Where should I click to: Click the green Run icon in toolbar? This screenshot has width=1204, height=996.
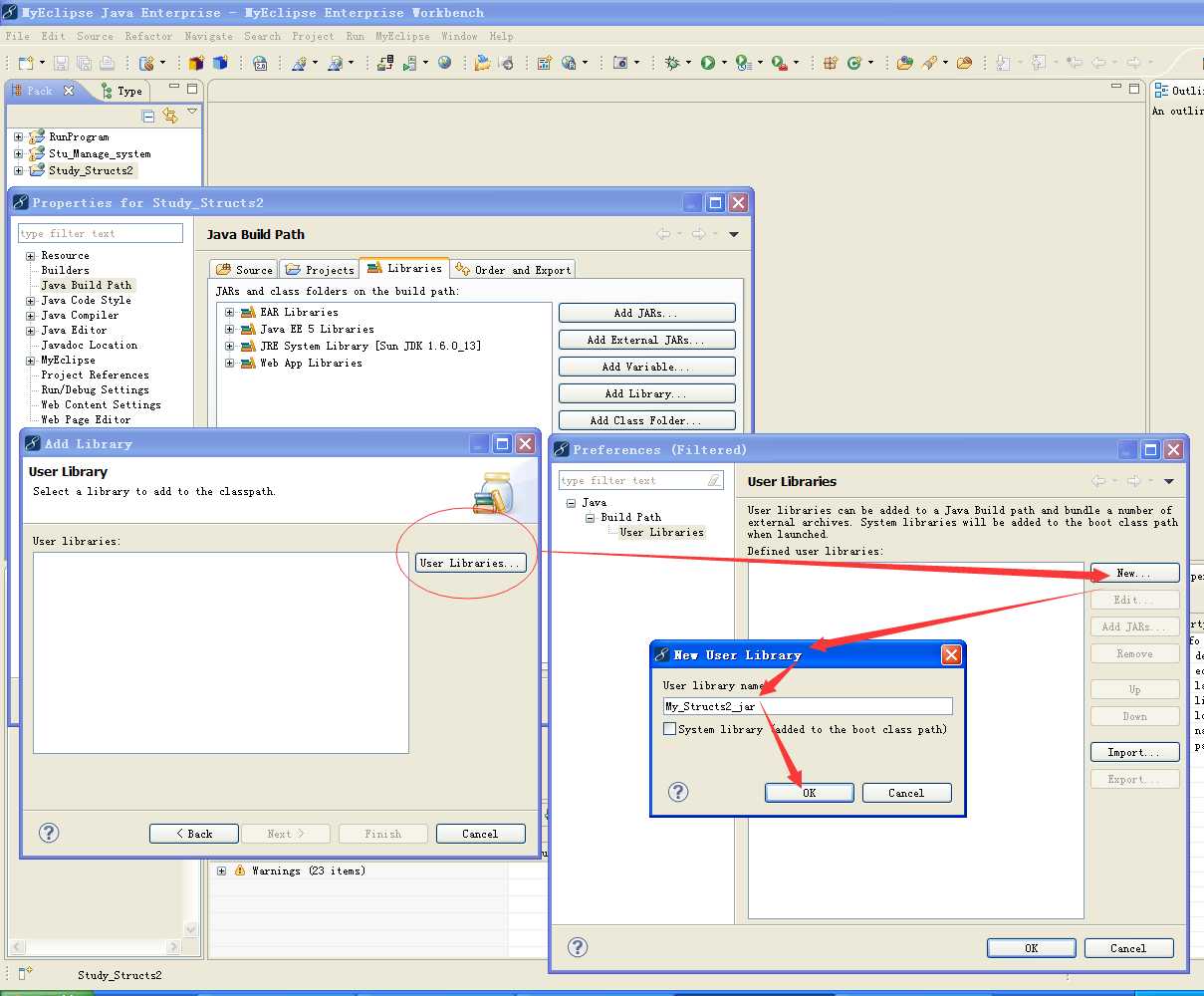point(707,63)
